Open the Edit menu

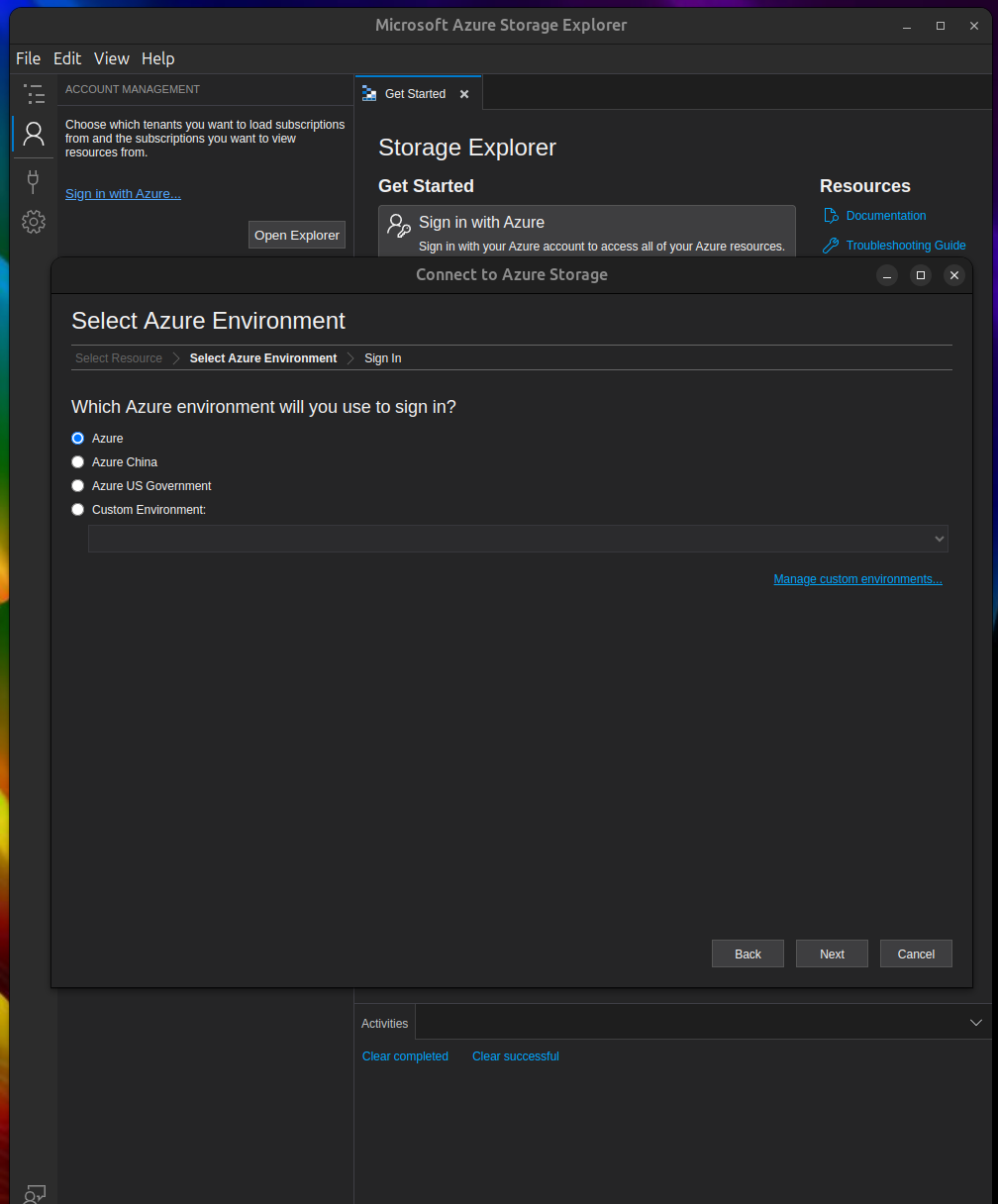66,58
